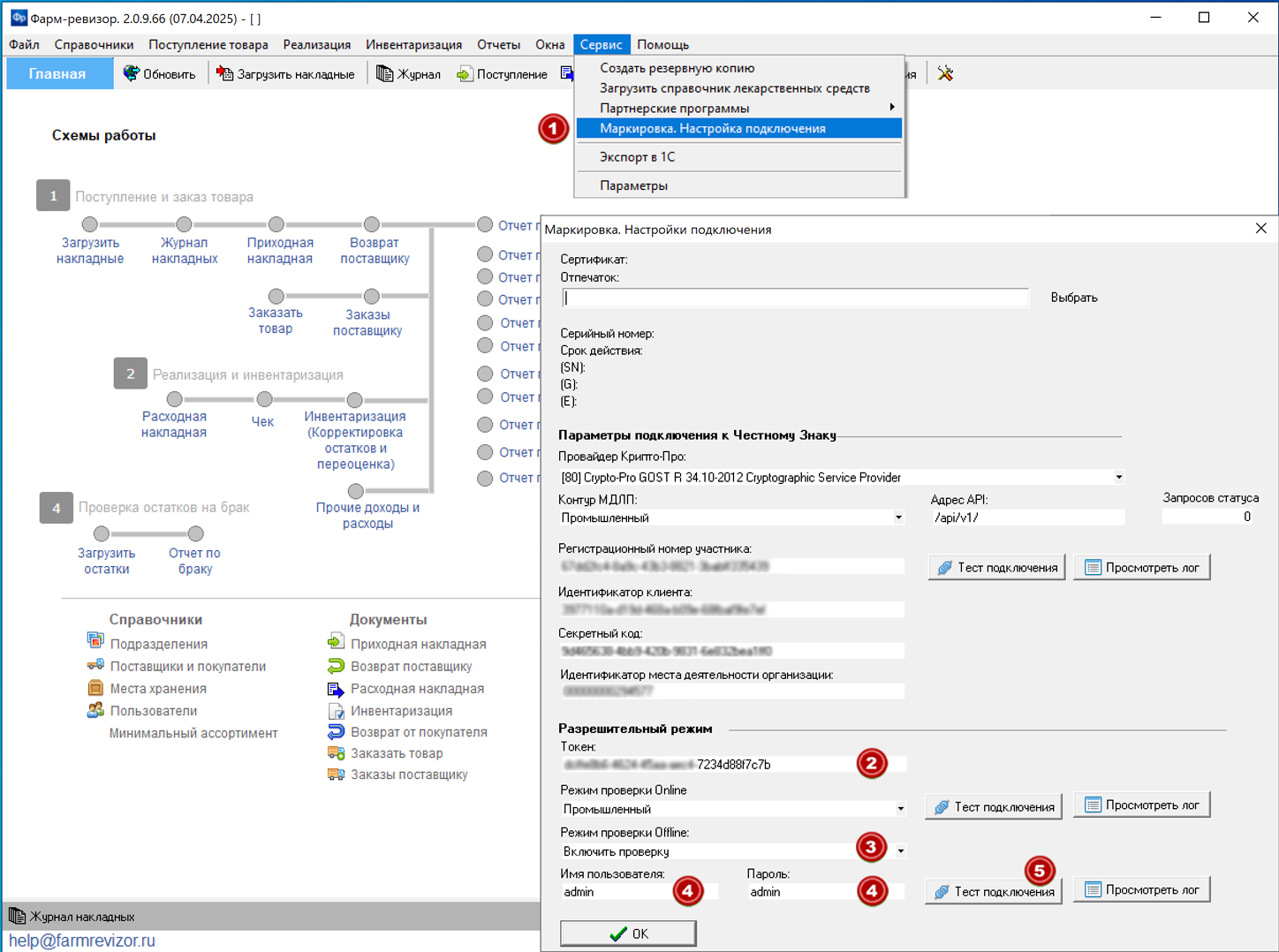The height and width of the screenshot is (952, 1279).
Task: Click Тест подключения beside Пароль field
Action: tap(994, 891)
